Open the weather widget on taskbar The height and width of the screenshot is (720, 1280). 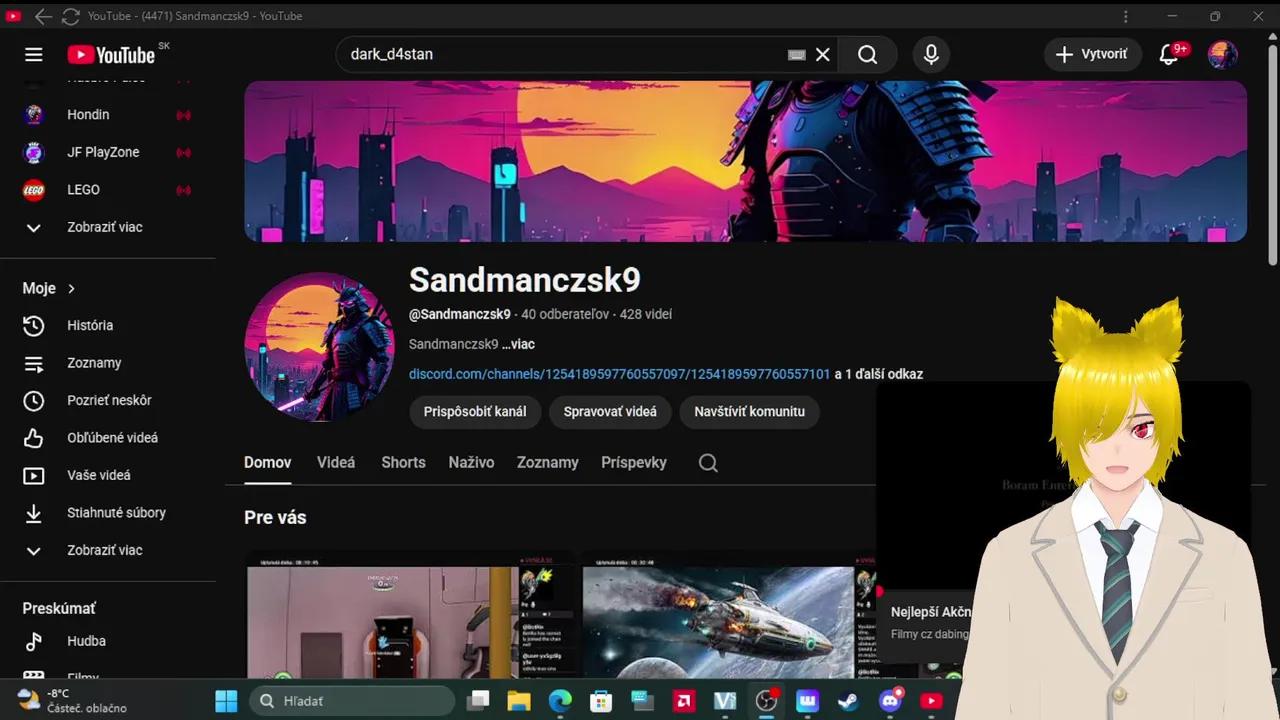pos(72,701)
